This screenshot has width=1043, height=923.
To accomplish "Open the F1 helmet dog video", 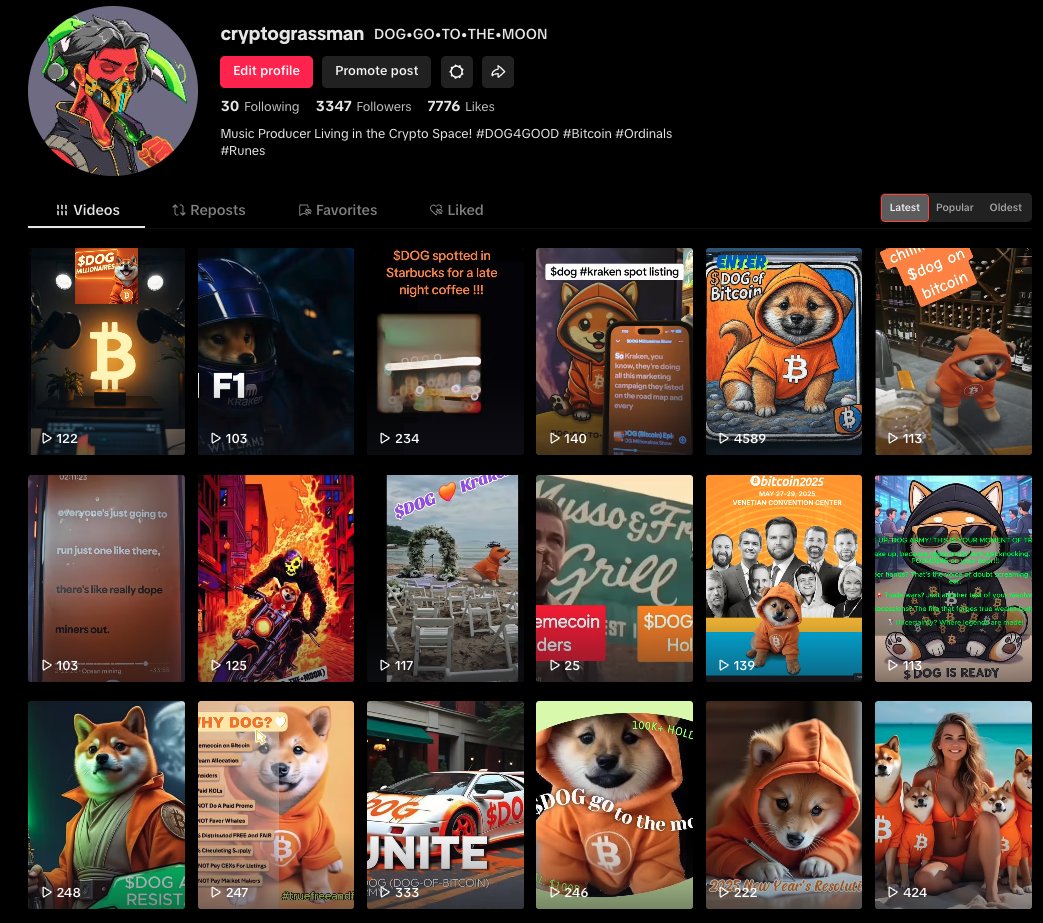I will [276, 352].
